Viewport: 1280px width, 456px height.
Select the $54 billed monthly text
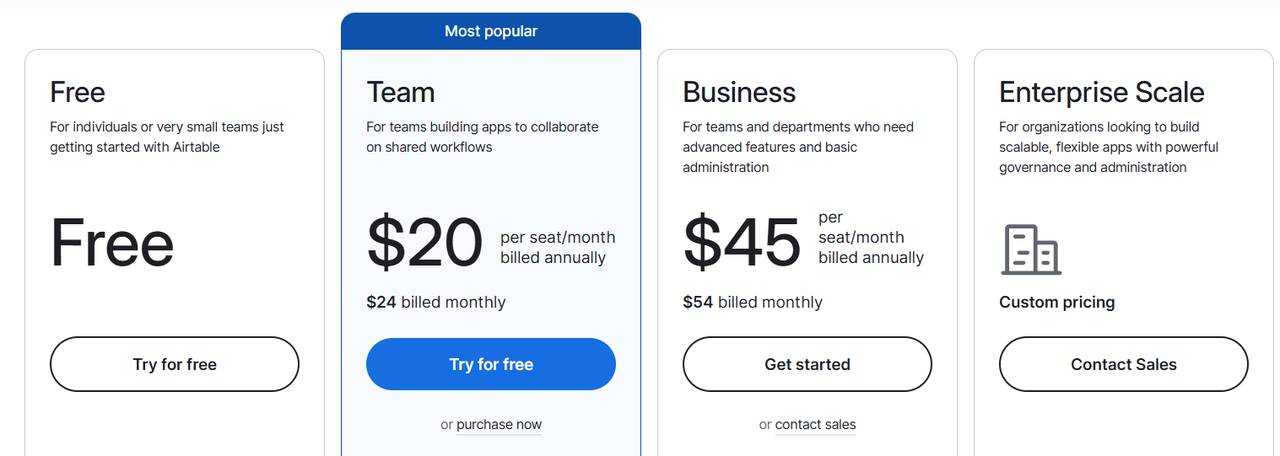coord(752,302)
